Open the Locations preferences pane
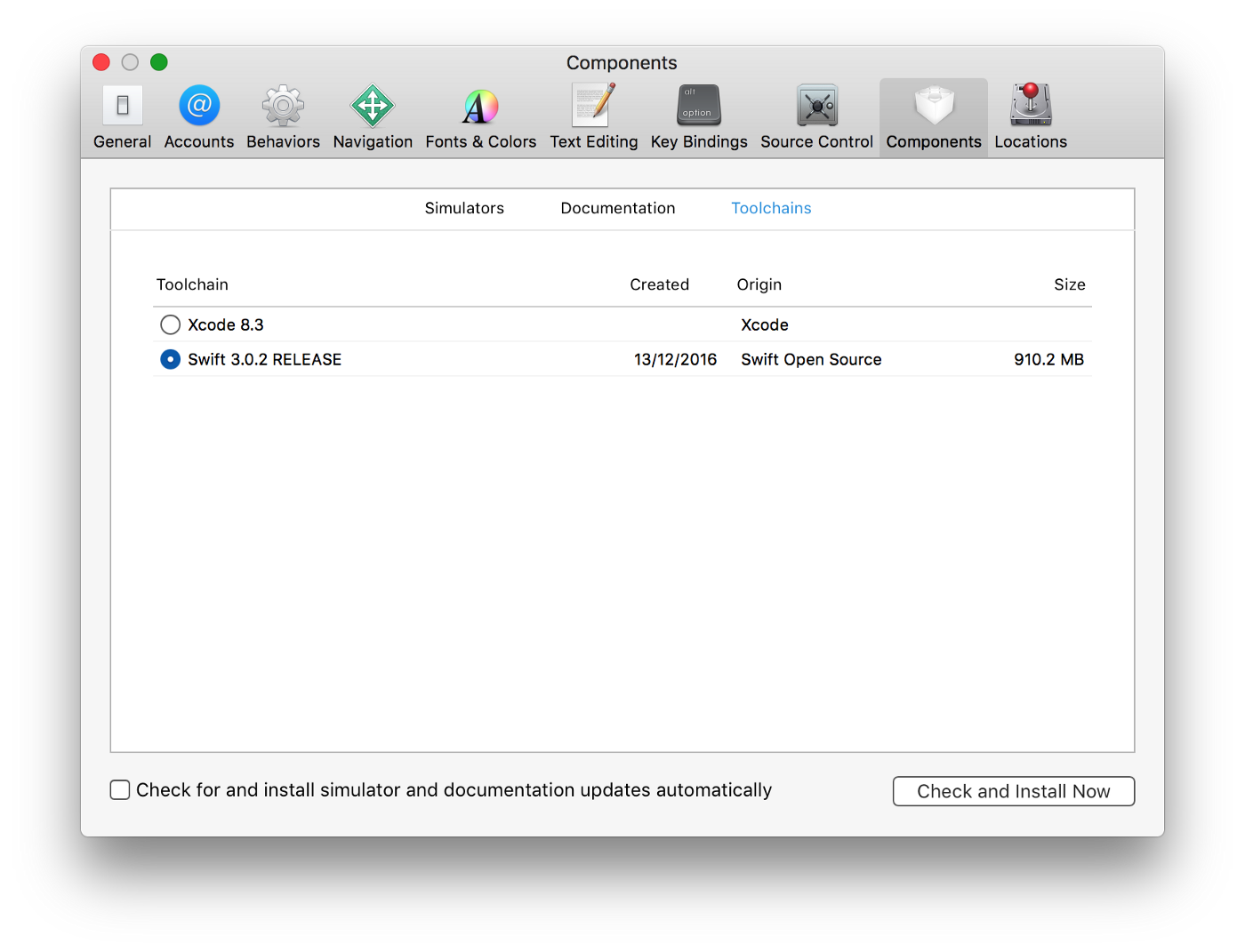The height and width of the screenshot is (952, 1245). click(1031, 117)
